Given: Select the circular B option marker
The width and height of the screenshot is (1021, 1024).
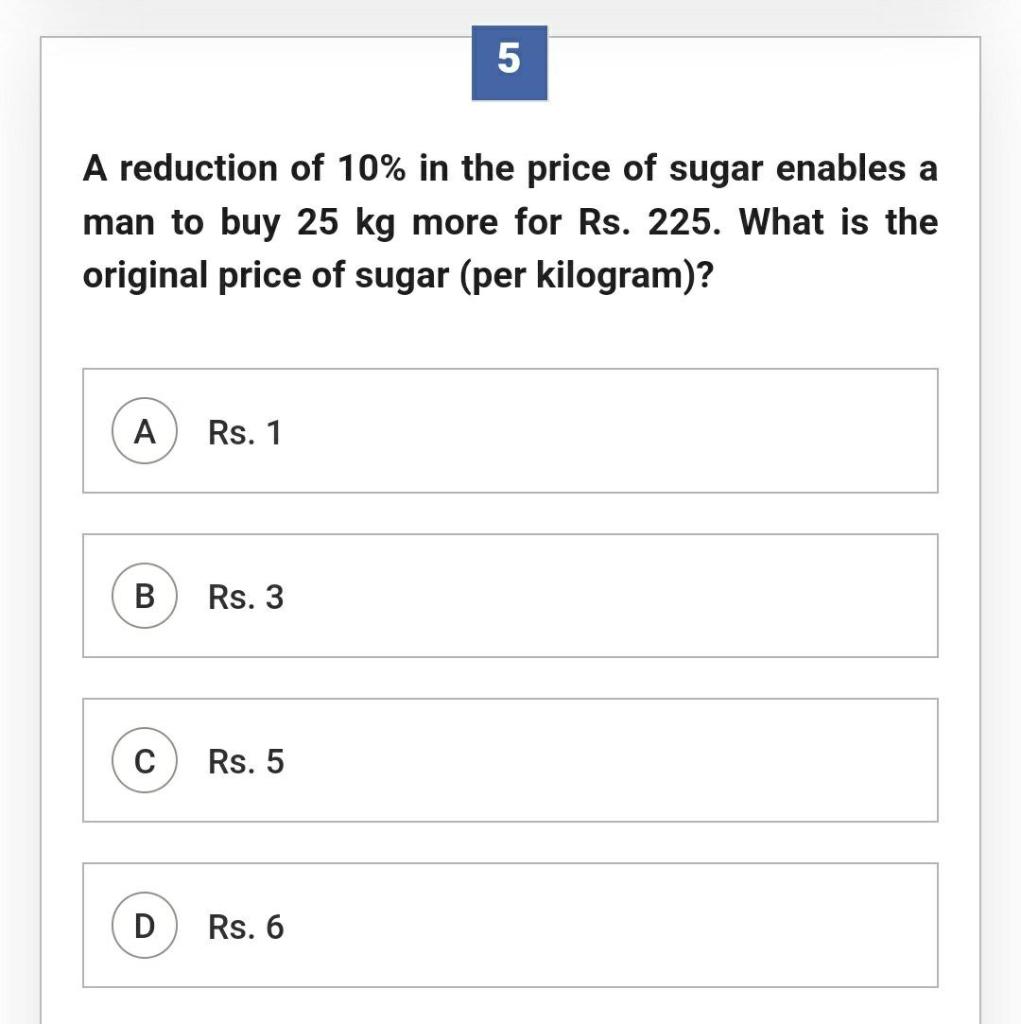Looking at the screenshot, I should point(144,597).
